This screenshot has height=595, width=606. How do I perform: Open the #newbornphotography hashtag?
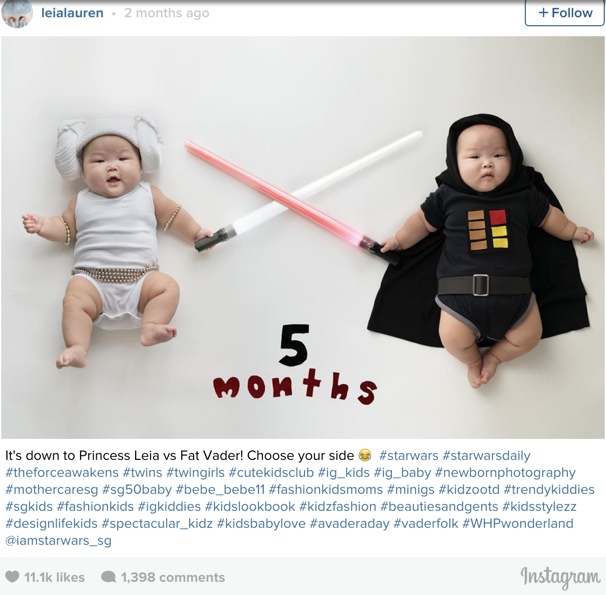point(505,473)
